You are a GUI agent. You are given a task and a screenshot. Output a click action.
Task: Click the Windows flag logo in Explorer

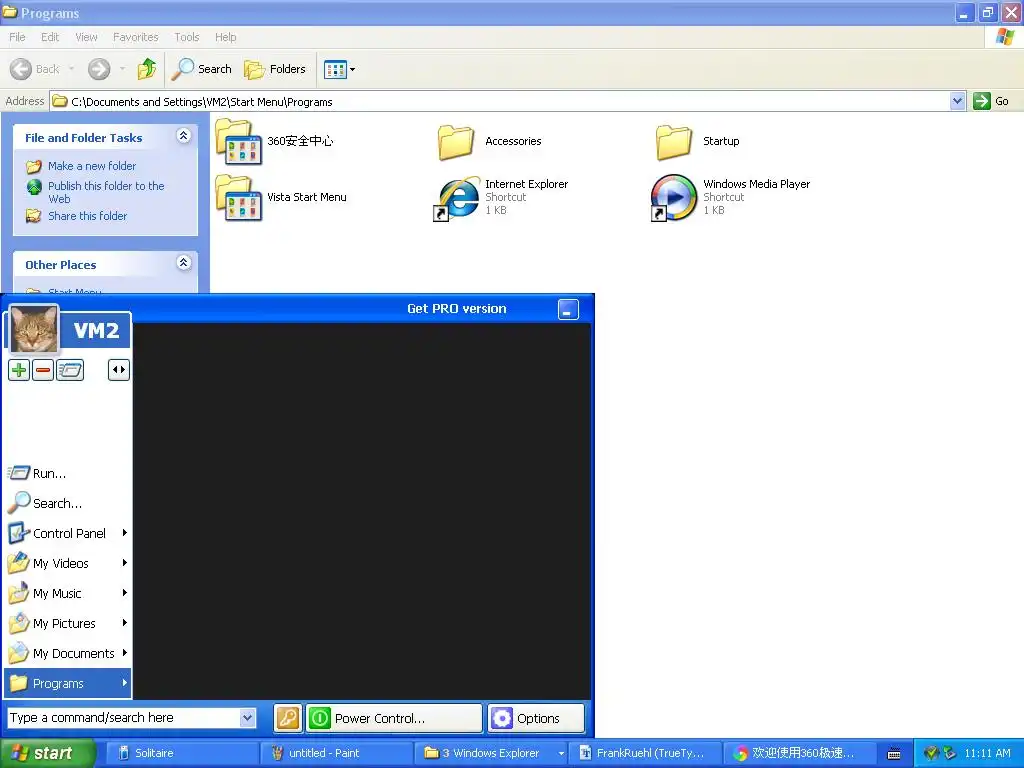1005,37
